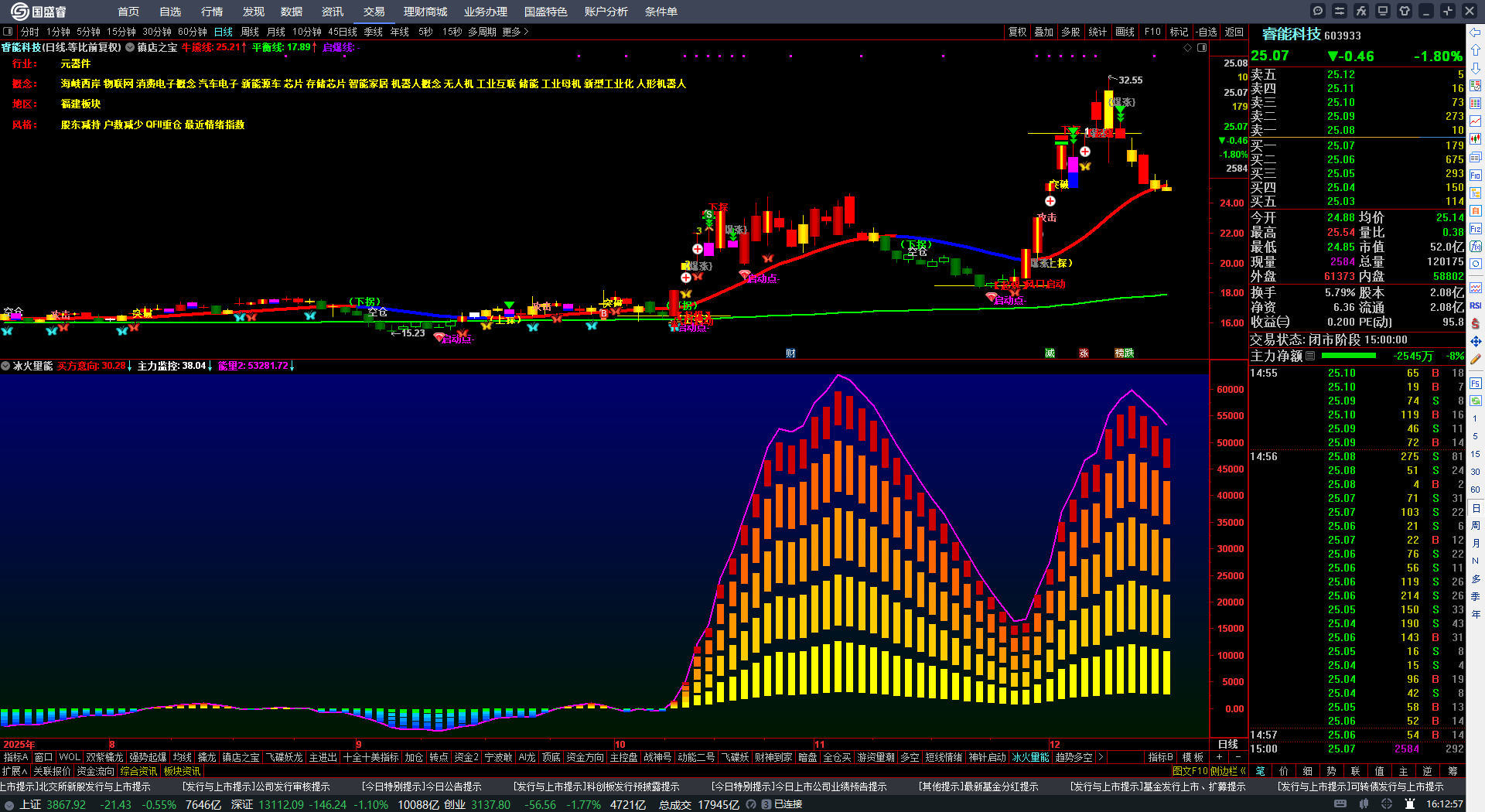1485x812 pixels.
Task: Open the f(x) function sidebar icon
Action: (1476, 247)
